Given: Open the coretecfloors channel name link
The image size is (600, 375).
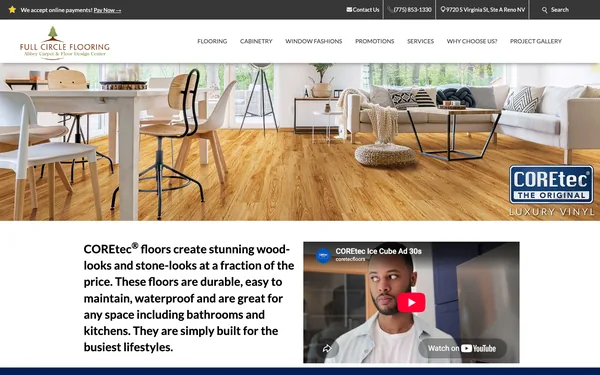Looking at the screenshot, I should [350, 259].
